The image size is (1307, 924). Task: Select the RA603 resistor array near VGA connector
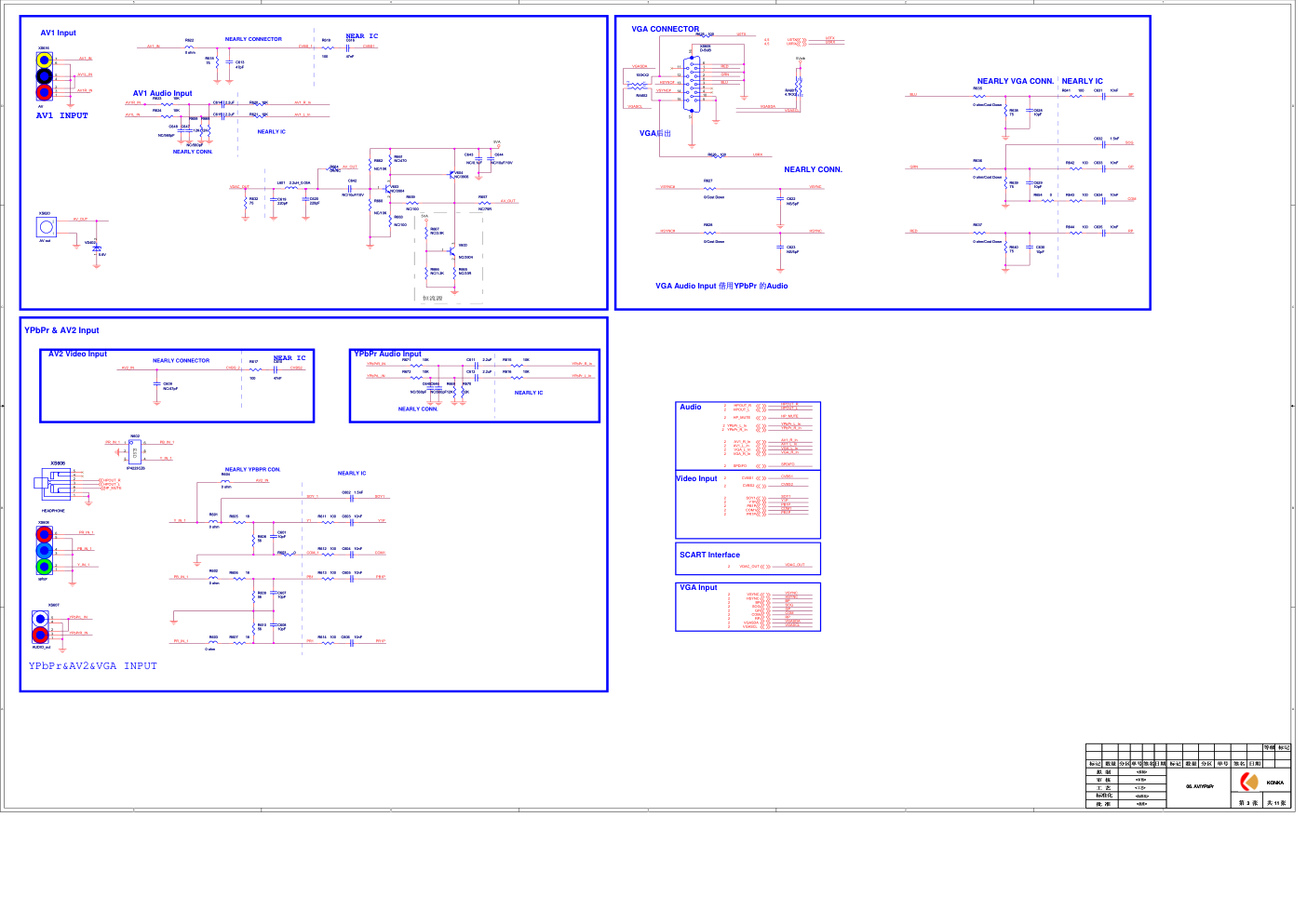tap(639, 86)
